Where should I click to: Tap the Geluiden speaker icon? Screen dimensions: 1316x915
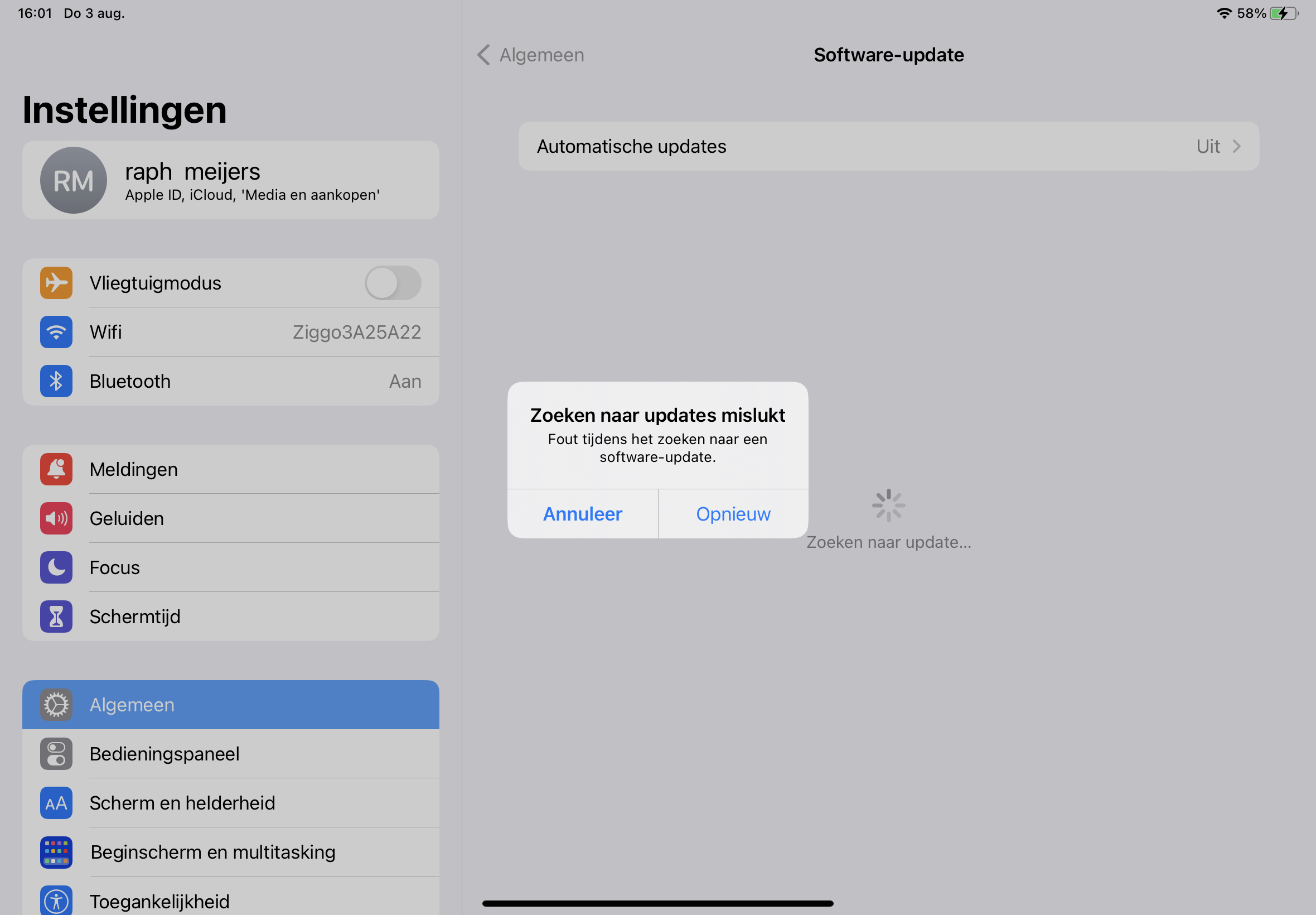point(56,518)
